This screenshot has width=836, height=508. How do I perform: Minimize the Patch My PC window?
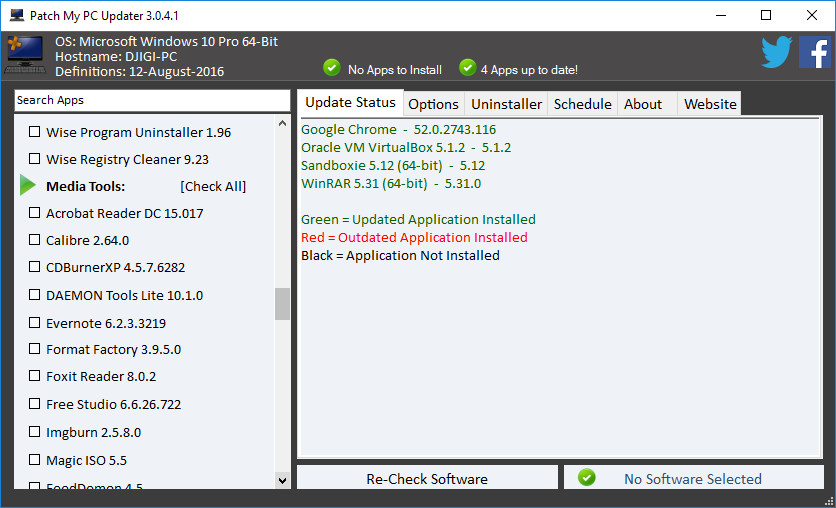(721, 15)
